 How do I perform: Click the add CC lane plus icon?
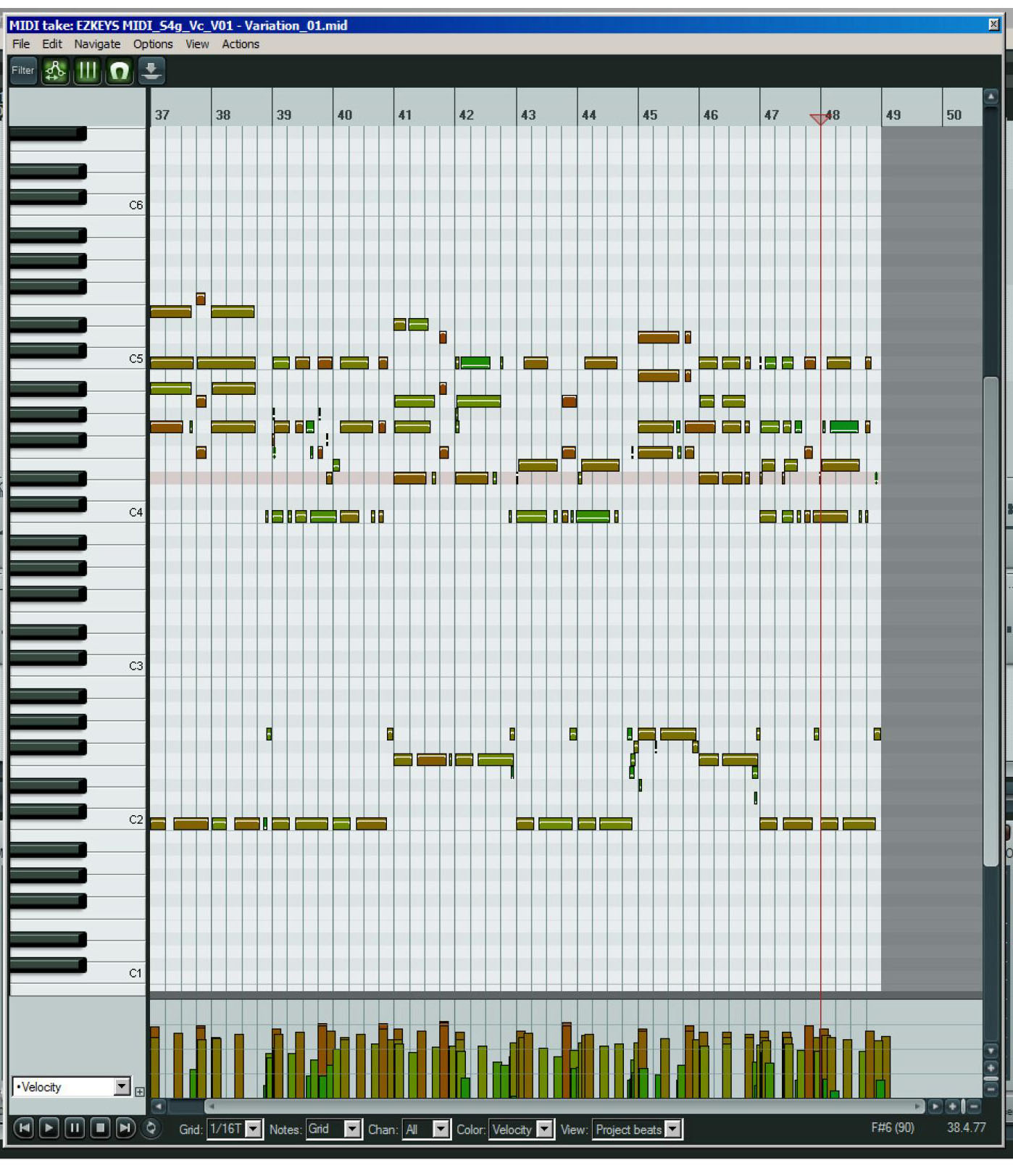[140, 1092]
